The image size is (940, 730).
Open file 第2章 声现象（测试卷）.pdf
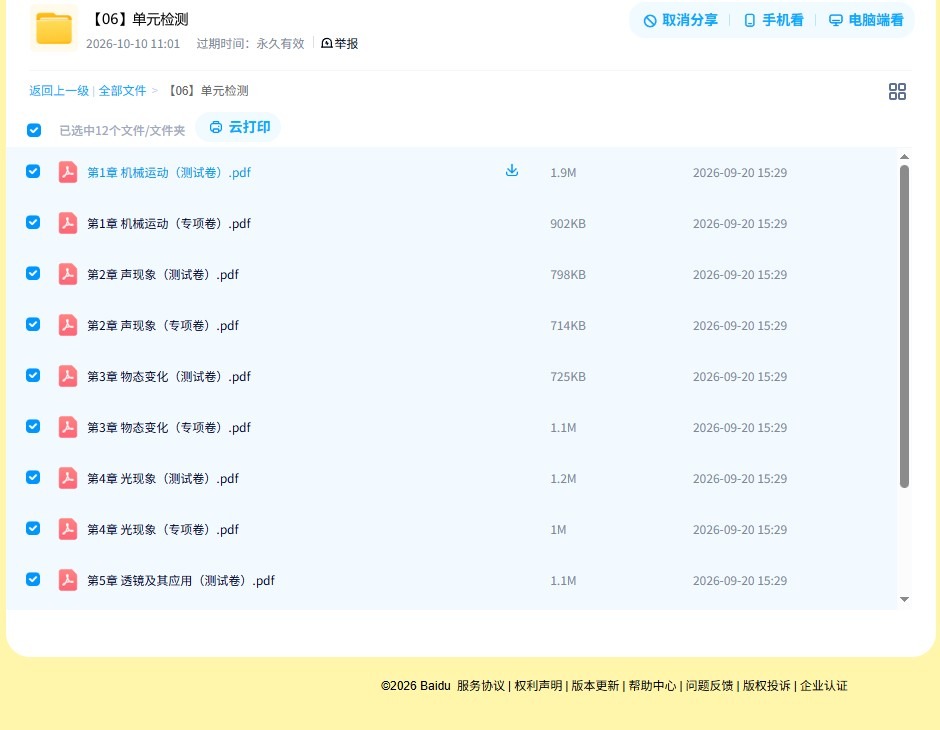pos(163,274)
